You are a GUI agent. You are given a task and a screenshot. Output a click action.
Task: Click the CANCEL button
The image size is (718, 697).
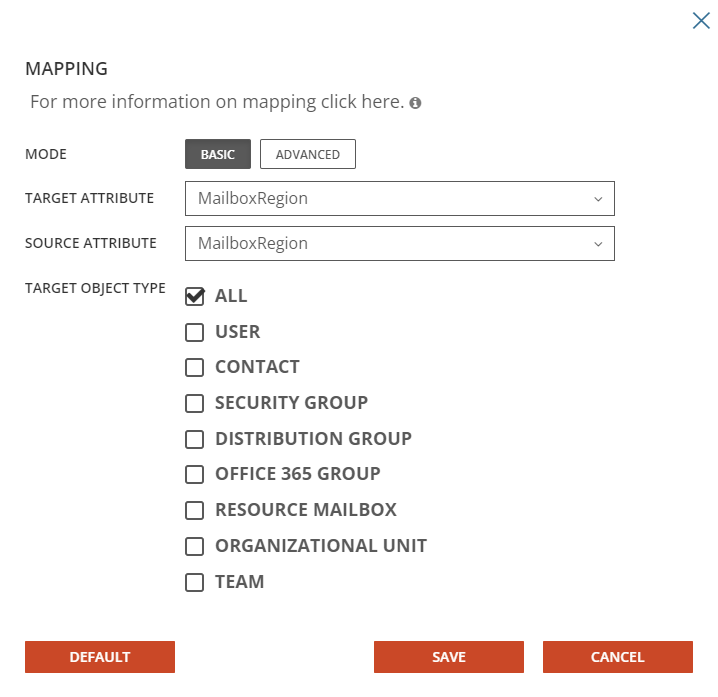(617, 657)
